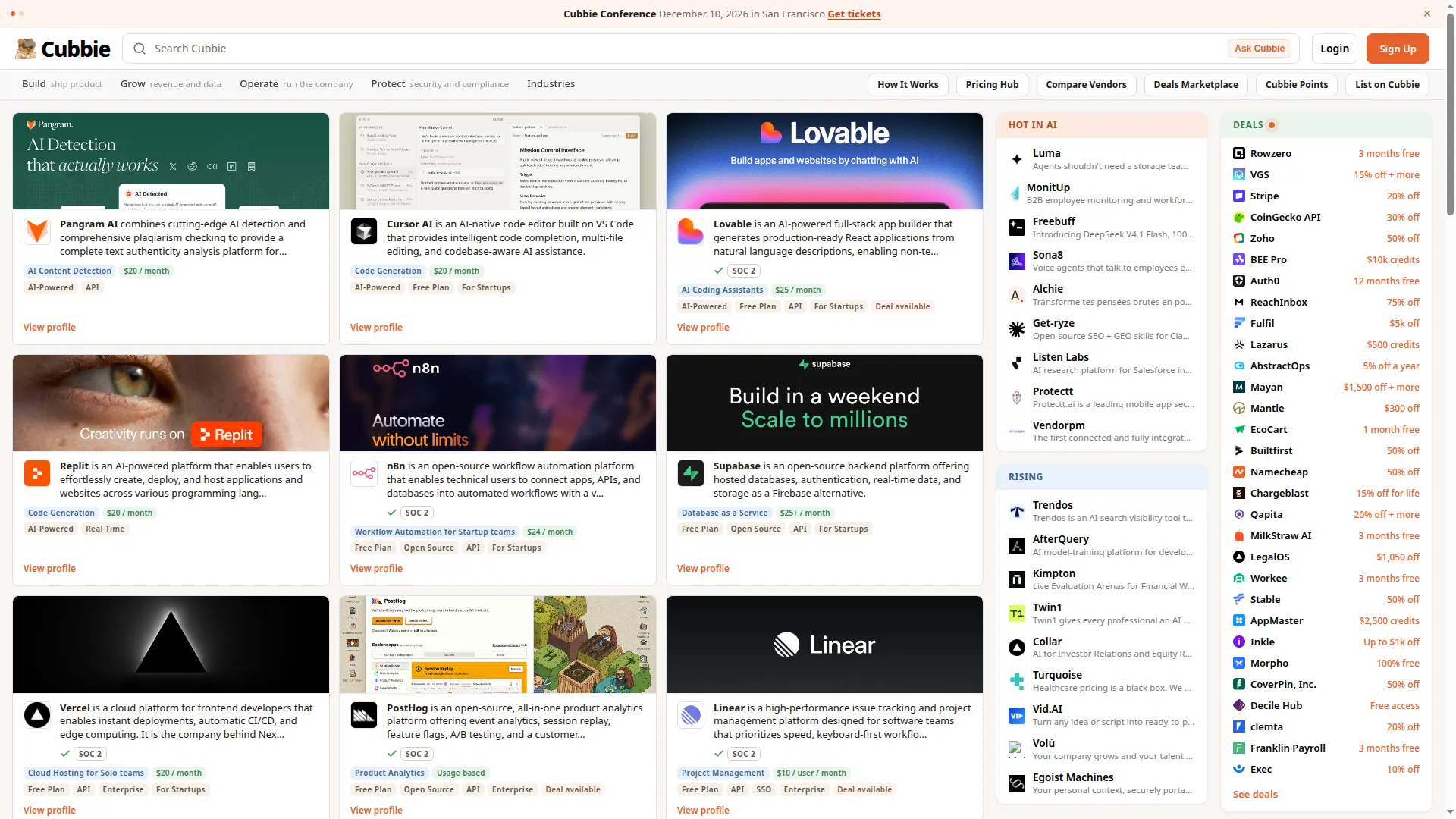Viewport: 1456px width, 819px height.
Task: Open the Lovable logo icon in card
Action: pos(691,231)
